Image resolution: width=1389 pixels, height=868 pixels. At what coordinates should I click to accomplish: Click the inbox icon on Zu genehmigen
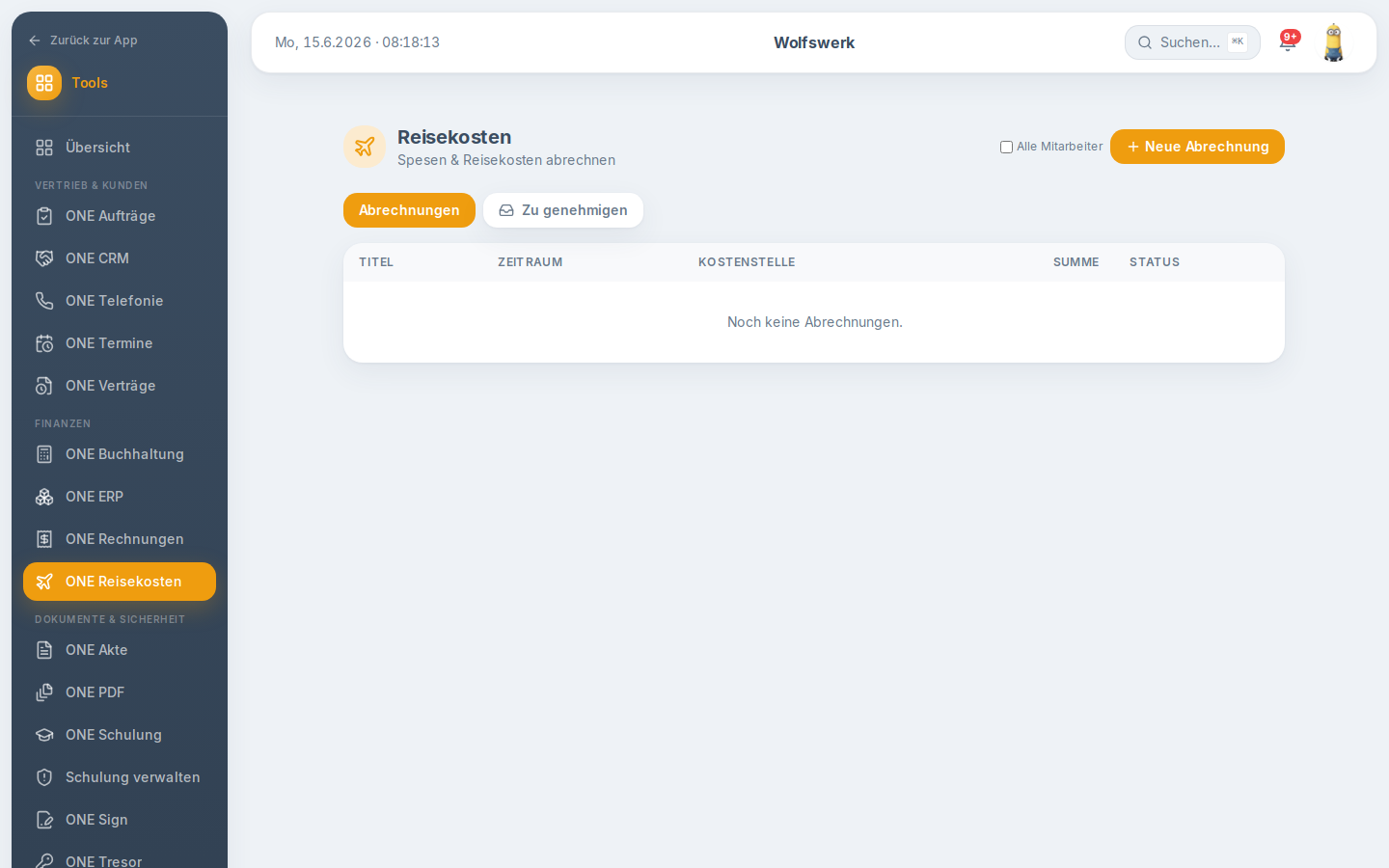(x=506, y=210)
